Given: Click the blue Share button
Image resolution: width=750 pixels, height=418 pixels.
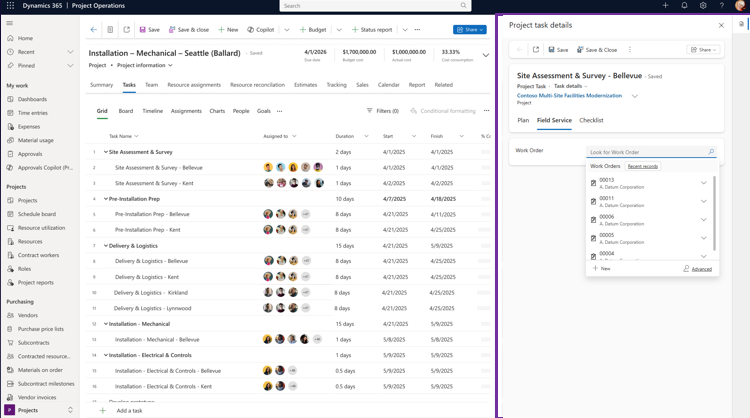Looking at the screenshot, I should pyautogui.click(x=470, y=30).
